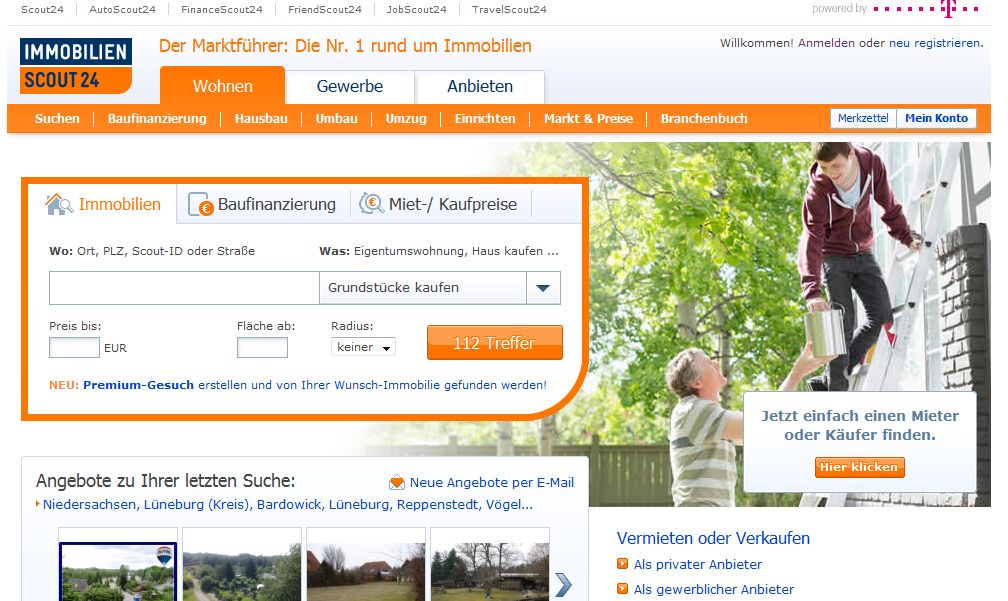Screen dimensions: 1008x601
Task: Click the Anmelden link
Action: coord(826,43)
